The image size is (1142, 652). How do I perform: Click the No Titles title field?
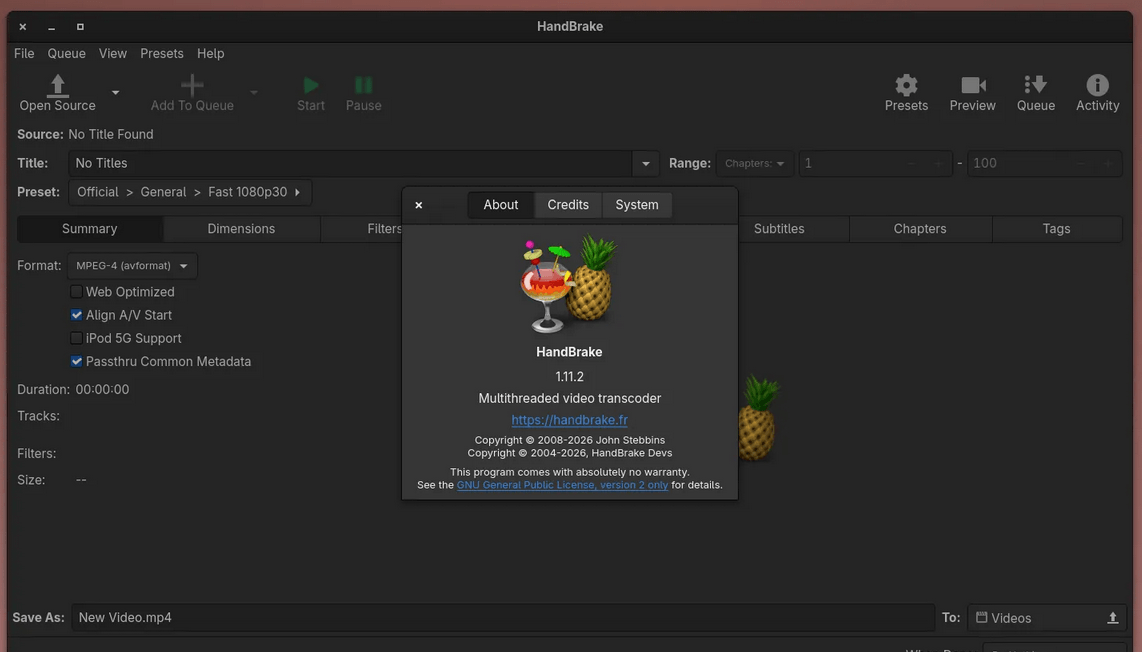(x=350, y=163)
